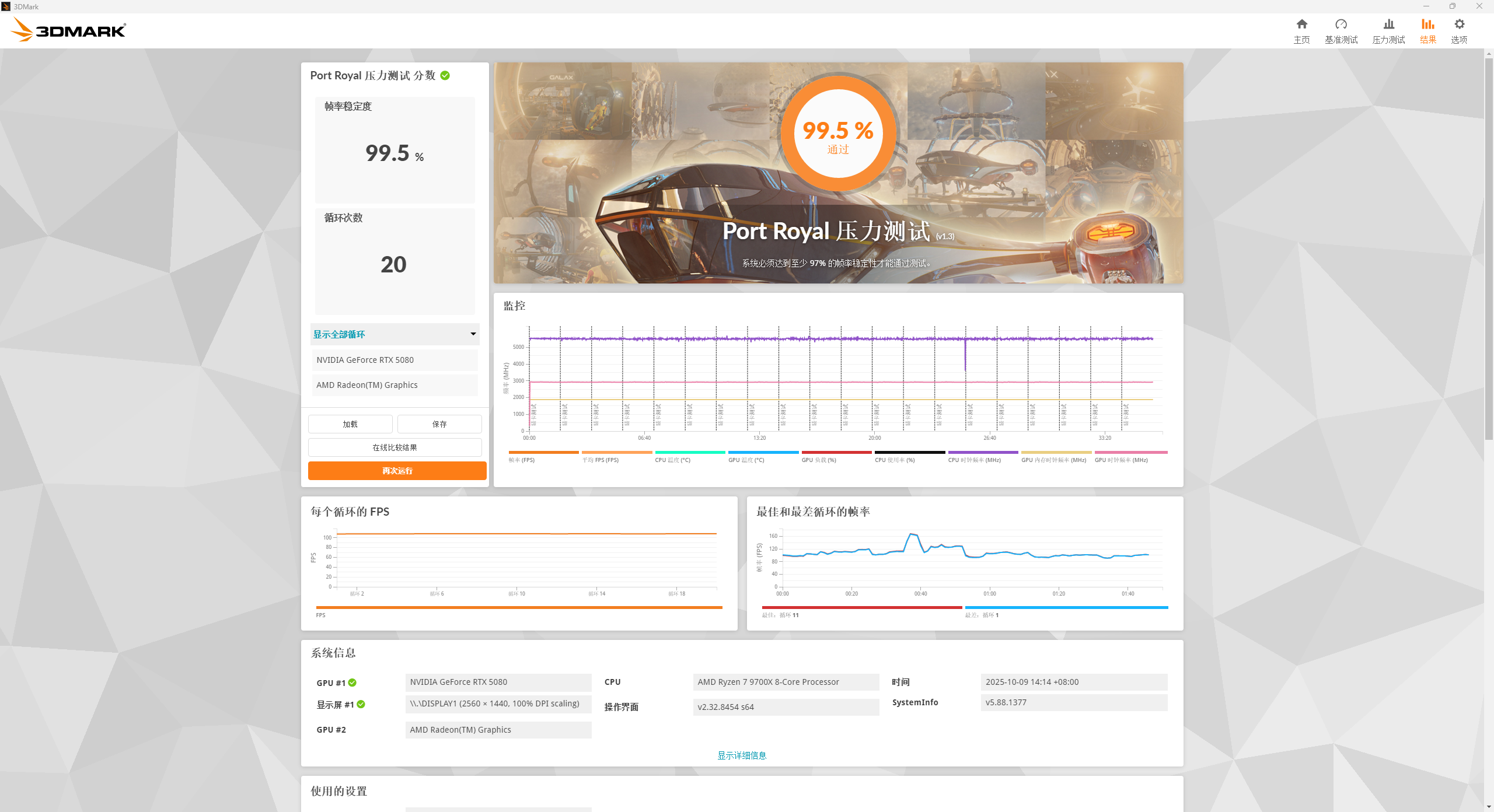Image resolution: width=1494 pixels, height=812 pixels.
Task: Open the 主页 home icon
Action: [1301, 24]
